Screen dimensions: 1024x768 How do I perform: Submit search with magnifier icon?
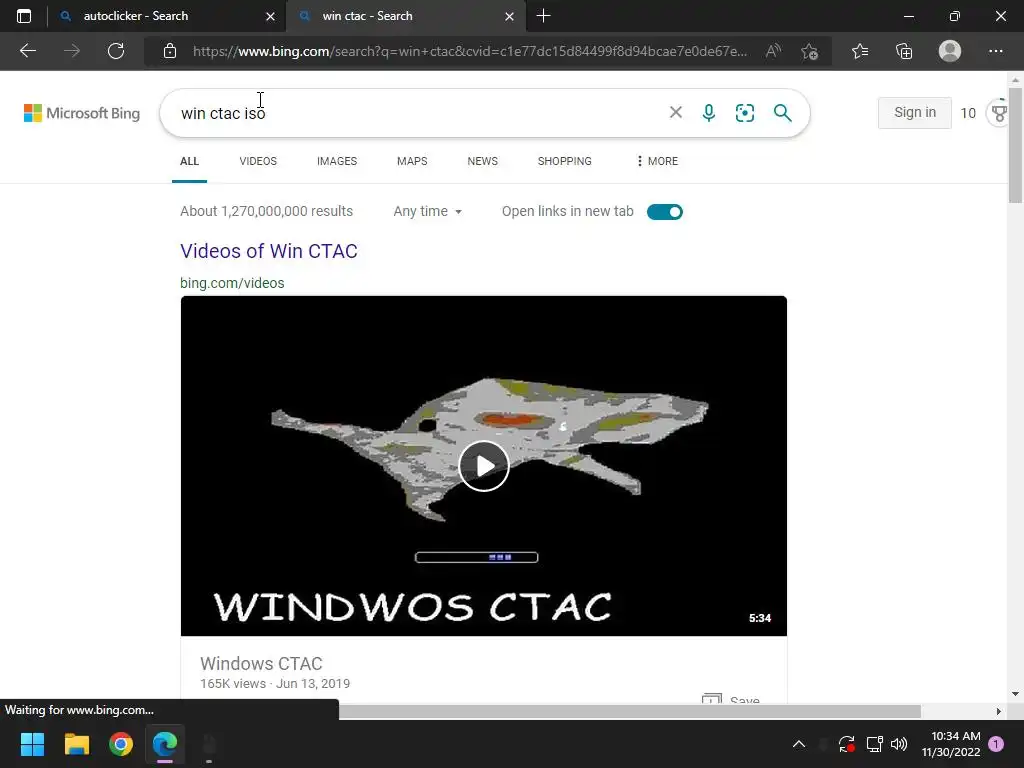point(782,113)
